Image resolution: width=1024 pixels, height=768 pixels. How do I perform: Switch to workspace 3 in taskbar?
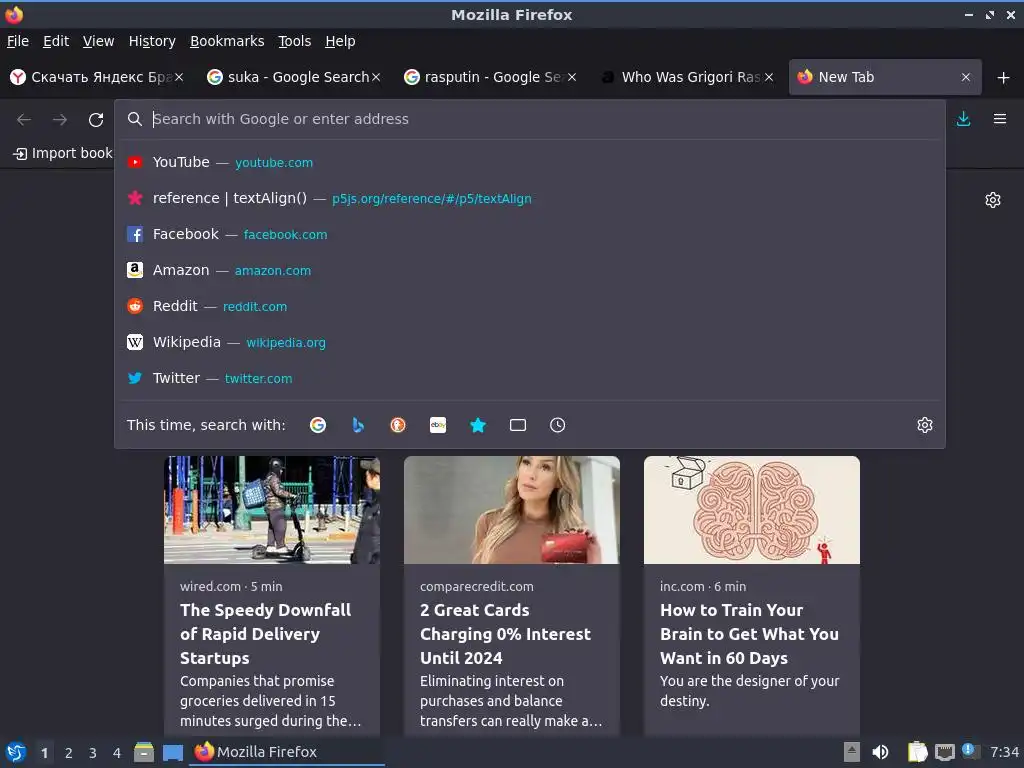click(93, 753)
